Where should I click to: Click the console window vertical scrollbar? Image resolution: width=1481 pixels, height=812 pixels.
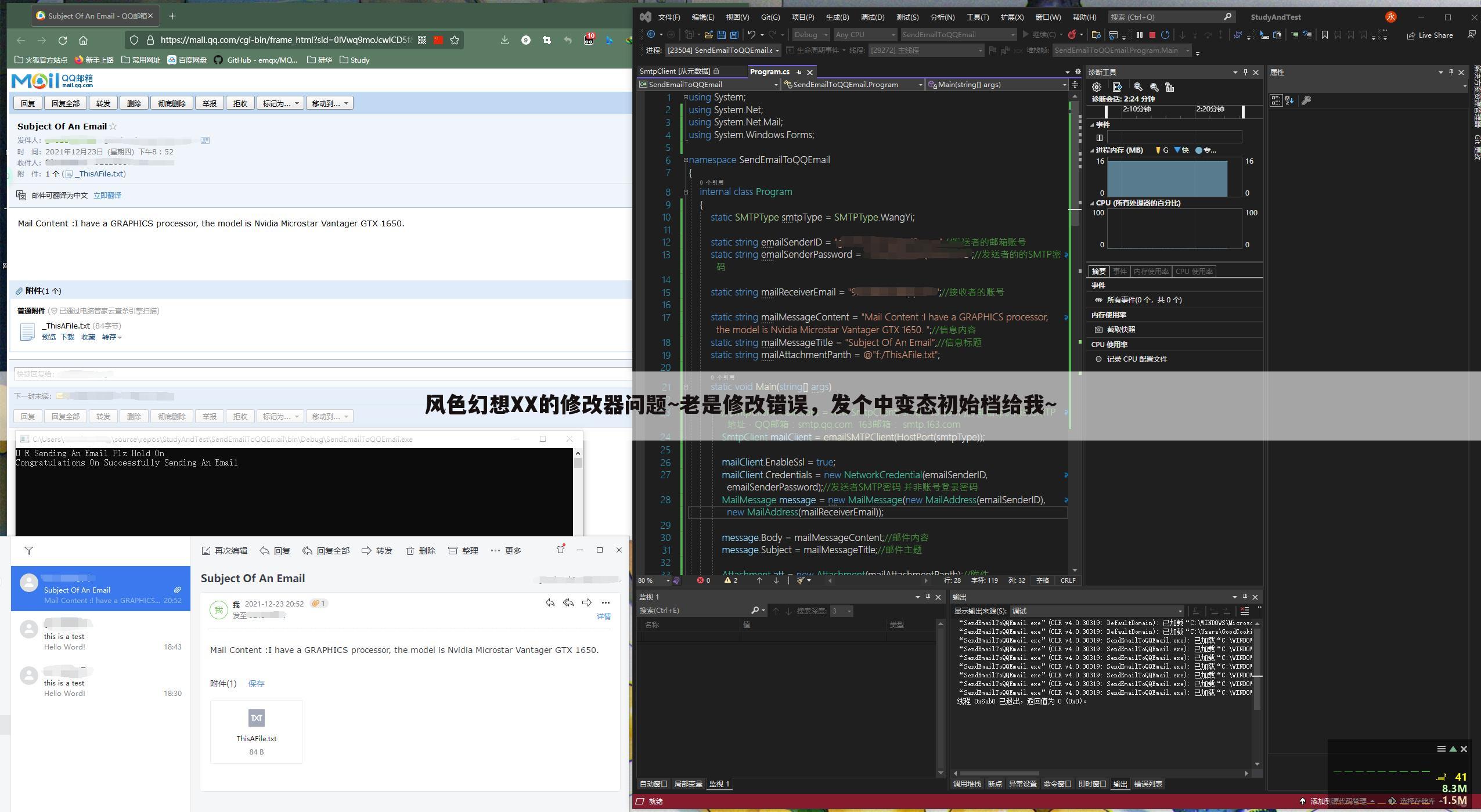[578, 463]
